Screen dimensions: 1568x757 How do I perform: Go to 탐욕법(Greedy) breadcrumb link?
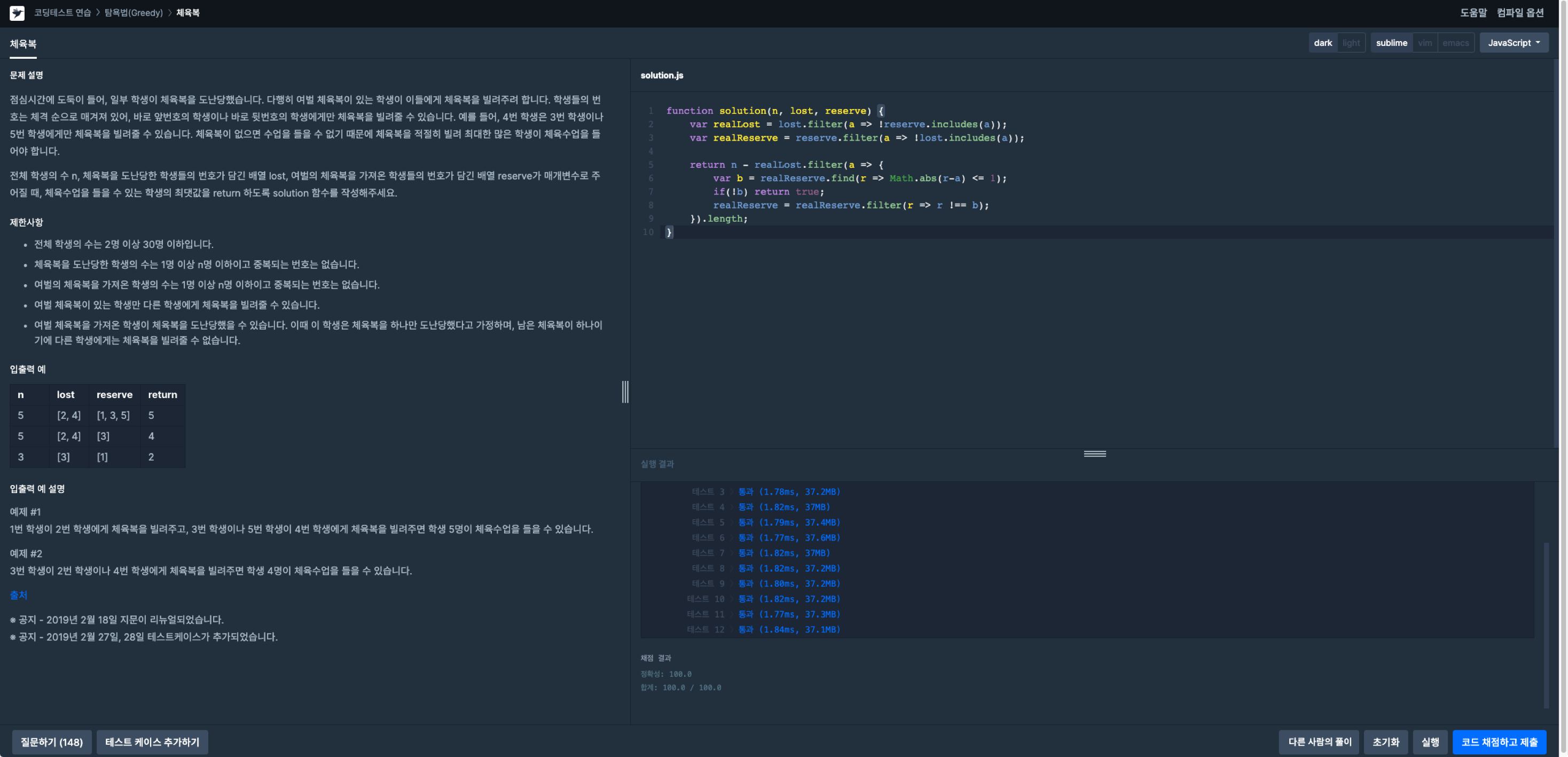(x=134, y=13)
